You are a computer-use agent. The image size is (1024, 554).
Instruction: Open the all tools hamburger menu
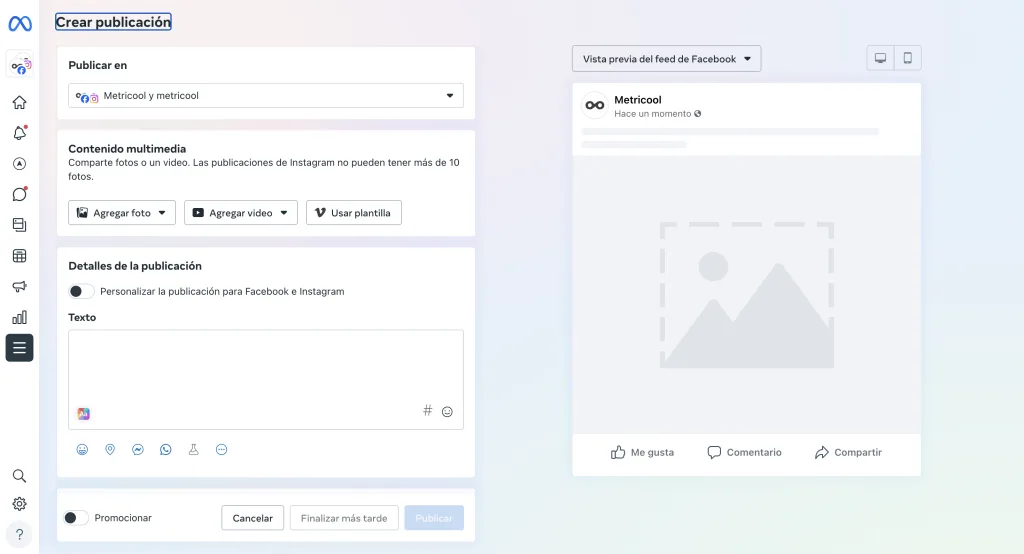click(x=20, y=348)
